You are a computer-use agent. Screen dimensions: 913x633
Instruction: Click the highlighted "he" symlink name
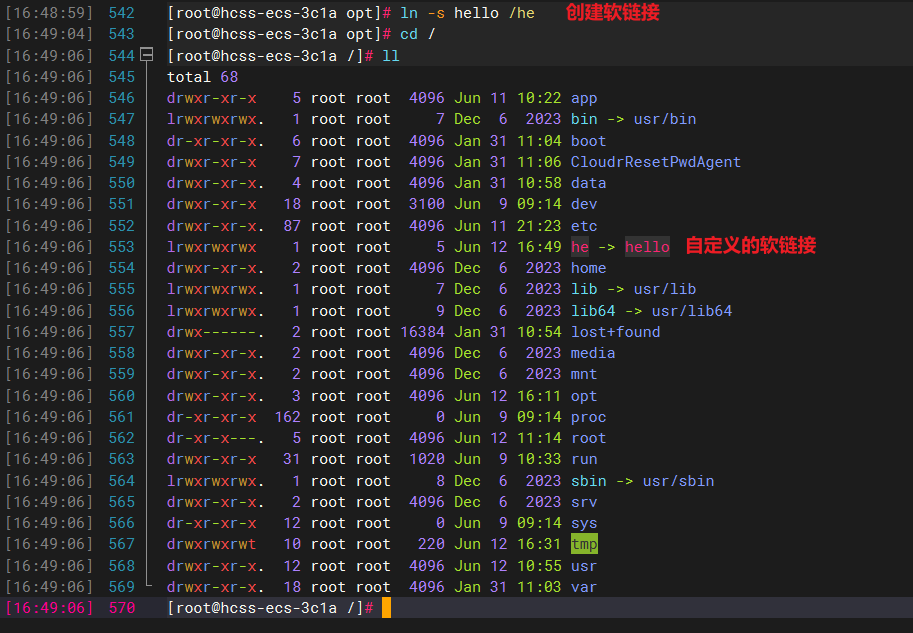coord(580,247)
